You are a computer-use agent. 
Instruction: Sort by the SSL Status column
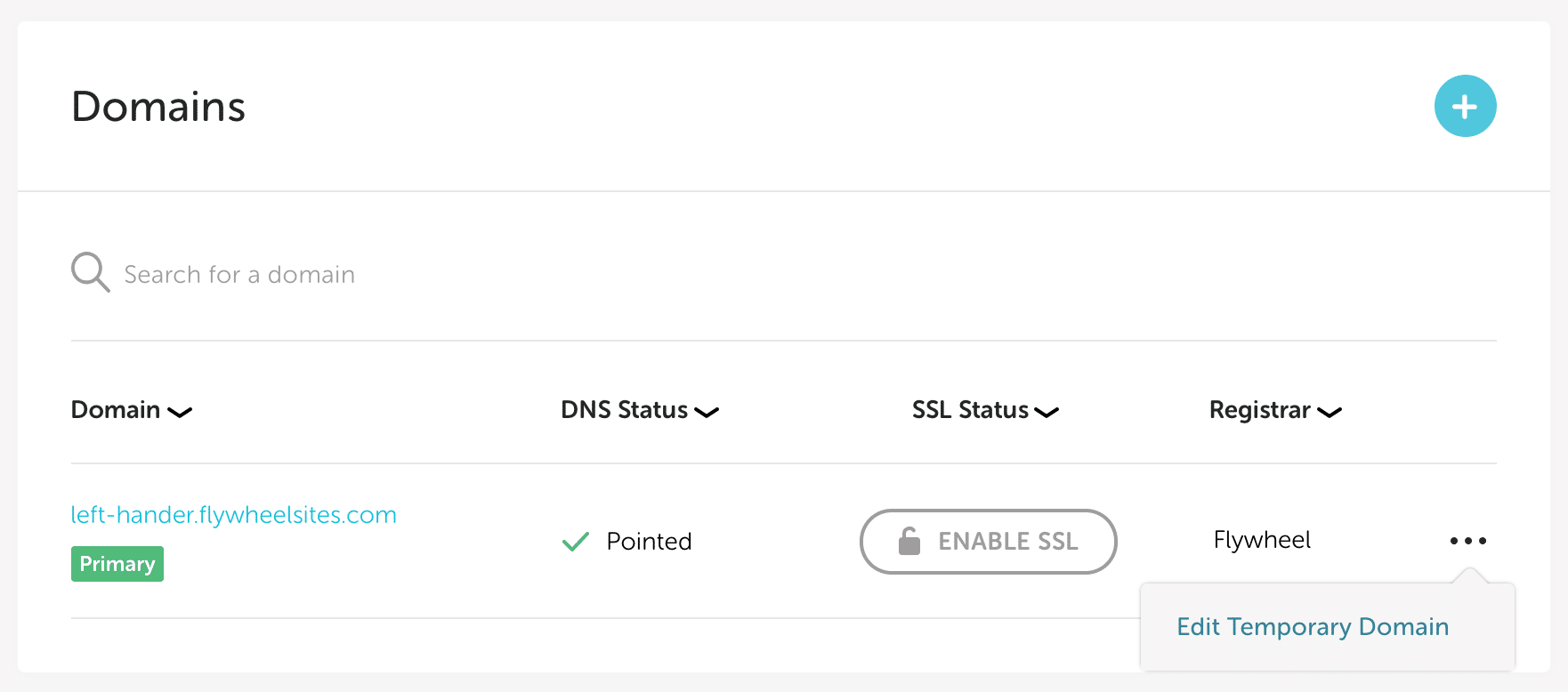[970, 410]
